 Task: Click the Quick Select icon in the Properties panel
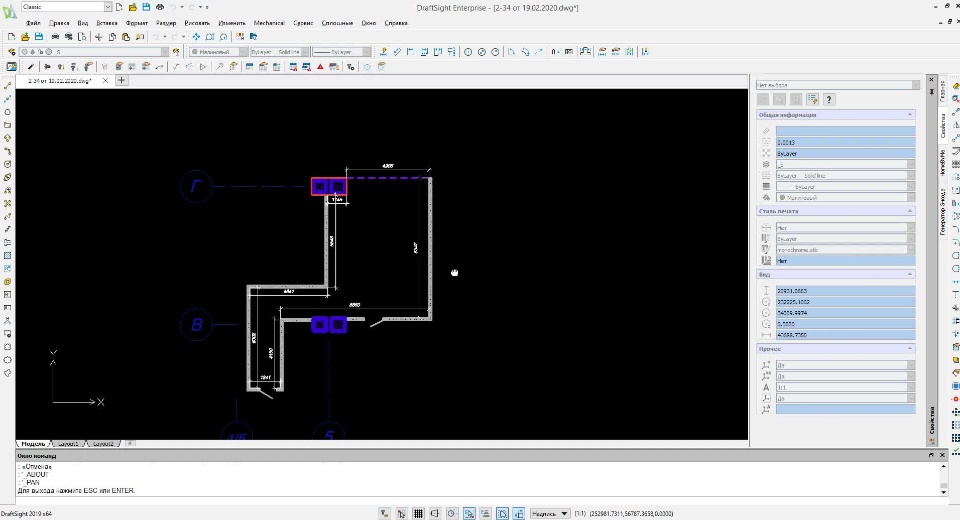(812, 99)
